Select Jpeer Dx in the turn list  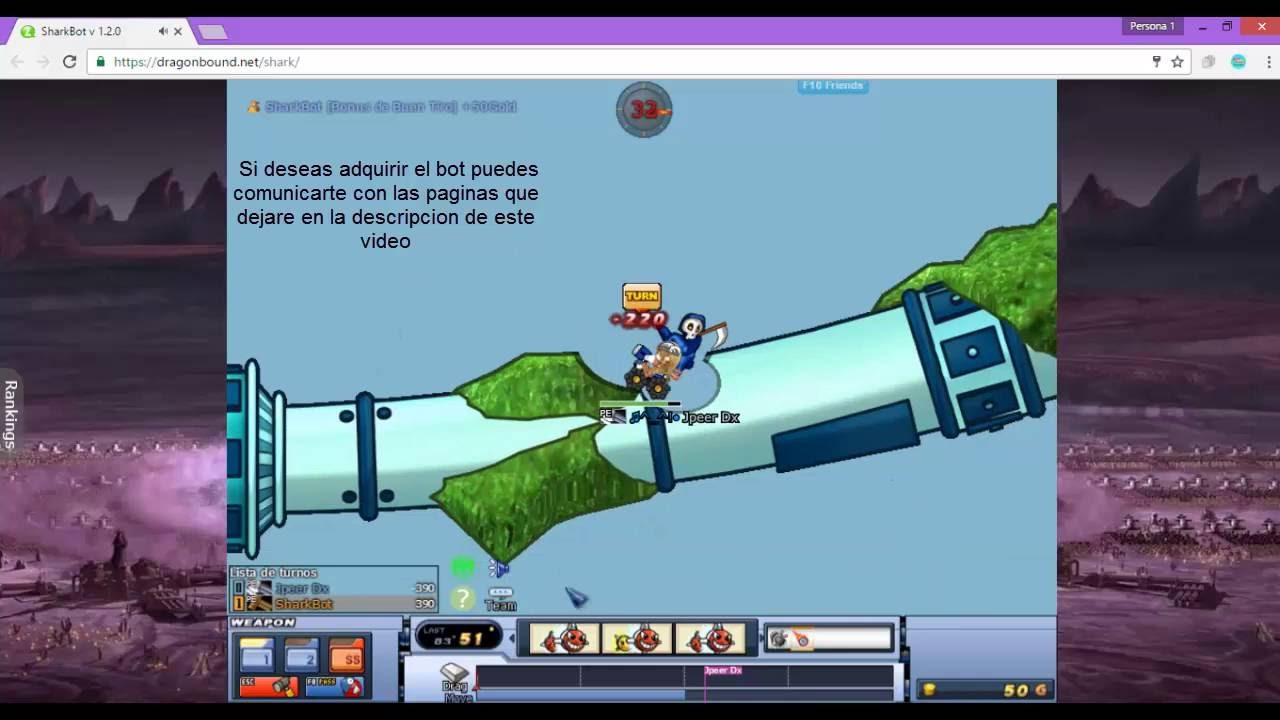334,588
